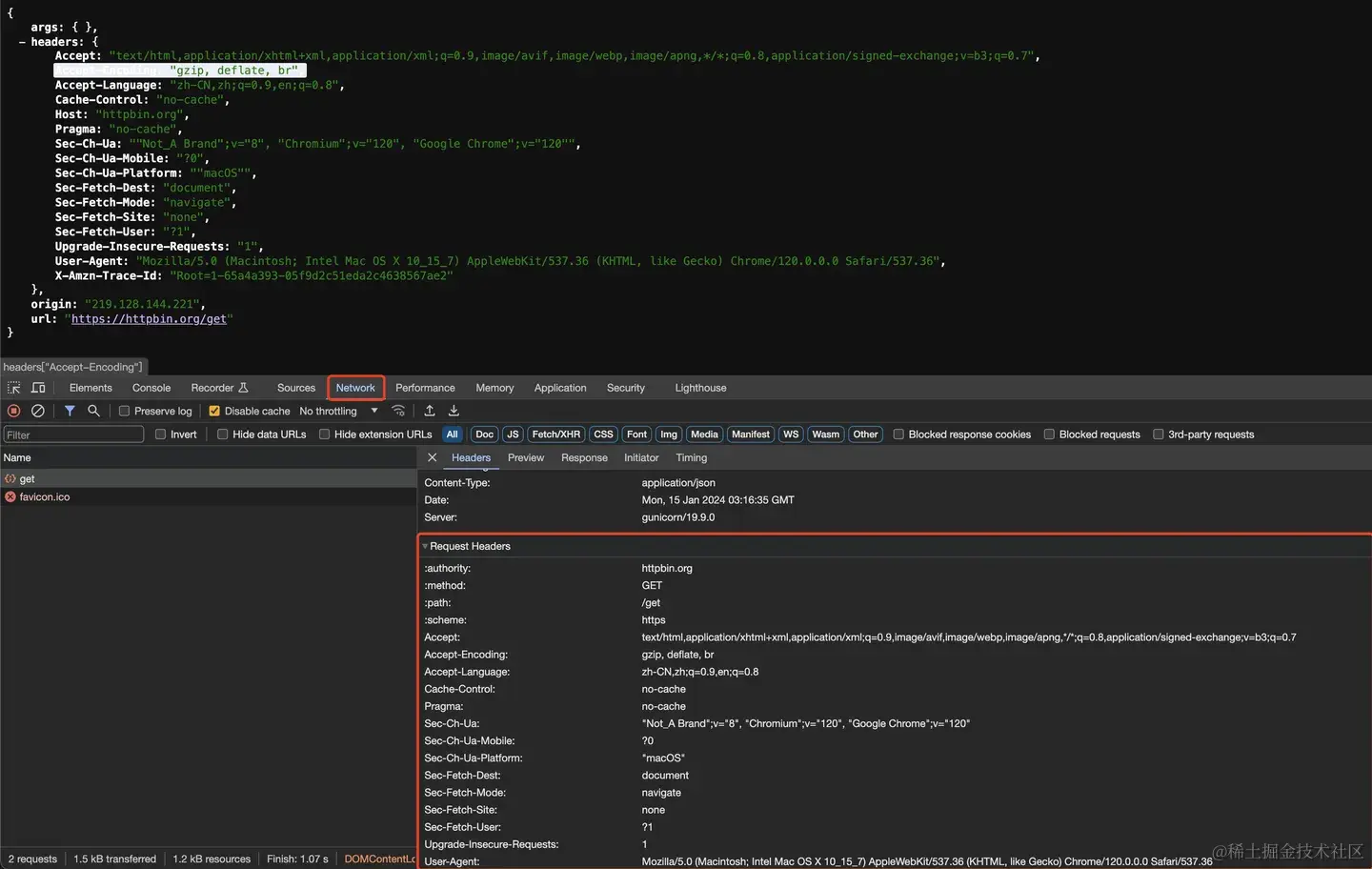1372x869 pixels.
Task: Open the No throttling dropdown
Action: tap(338, 412)
